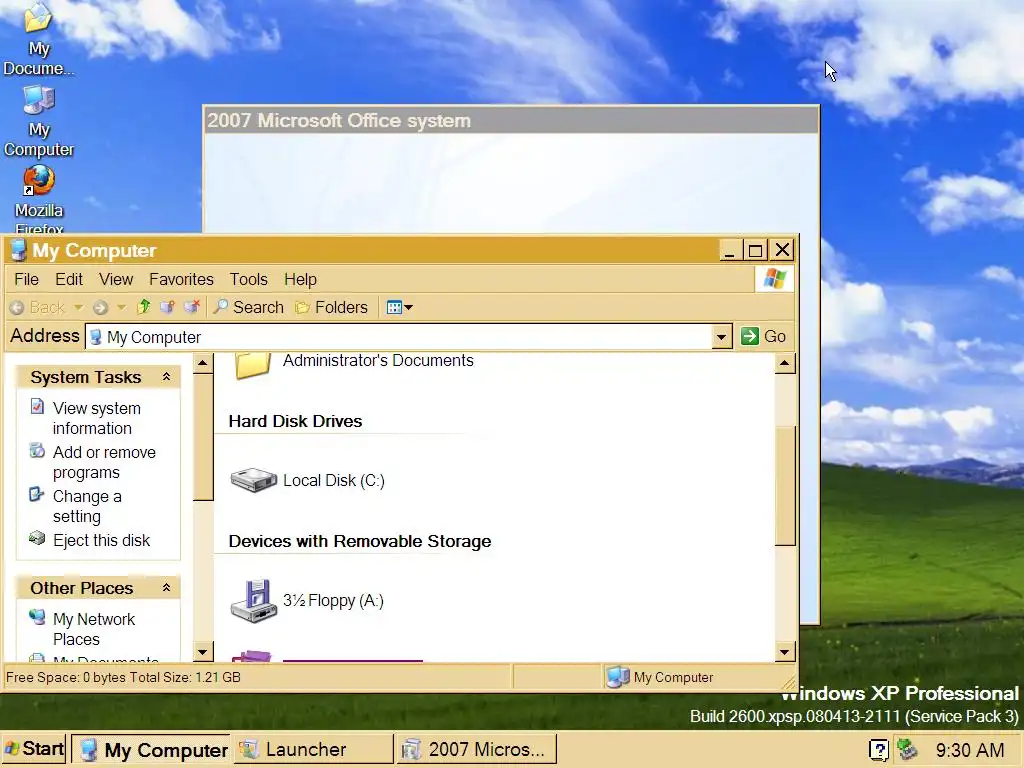Click the help question mark tray icon
Image resolution: width=1024 pixels, height=768 pixels.
coord(878,750)
